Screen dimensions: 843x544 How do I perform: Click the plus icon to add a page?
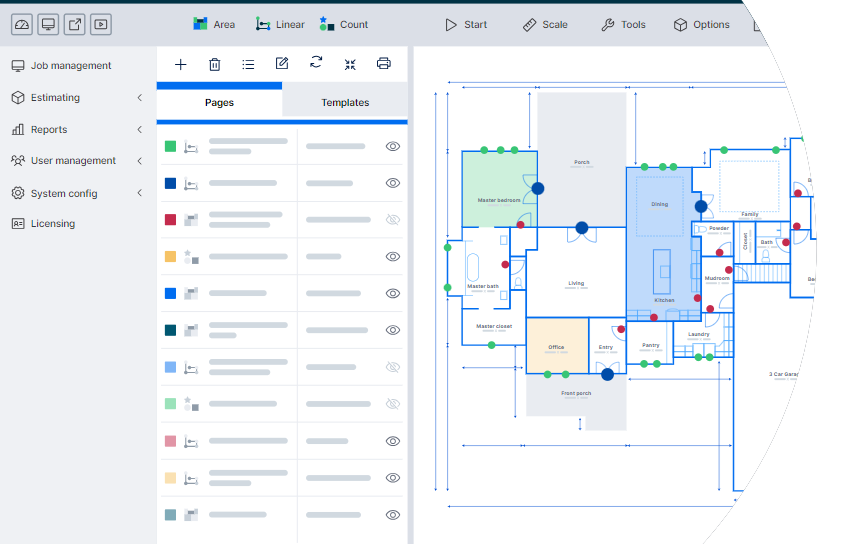tap(180, 64)
